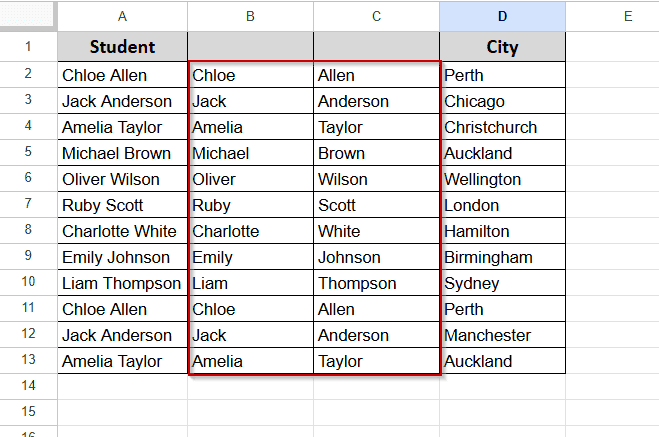Click the Michael cell in column B
Viewport: 659px width, 437px height.
pyautogui.click(x=250, y=153)
